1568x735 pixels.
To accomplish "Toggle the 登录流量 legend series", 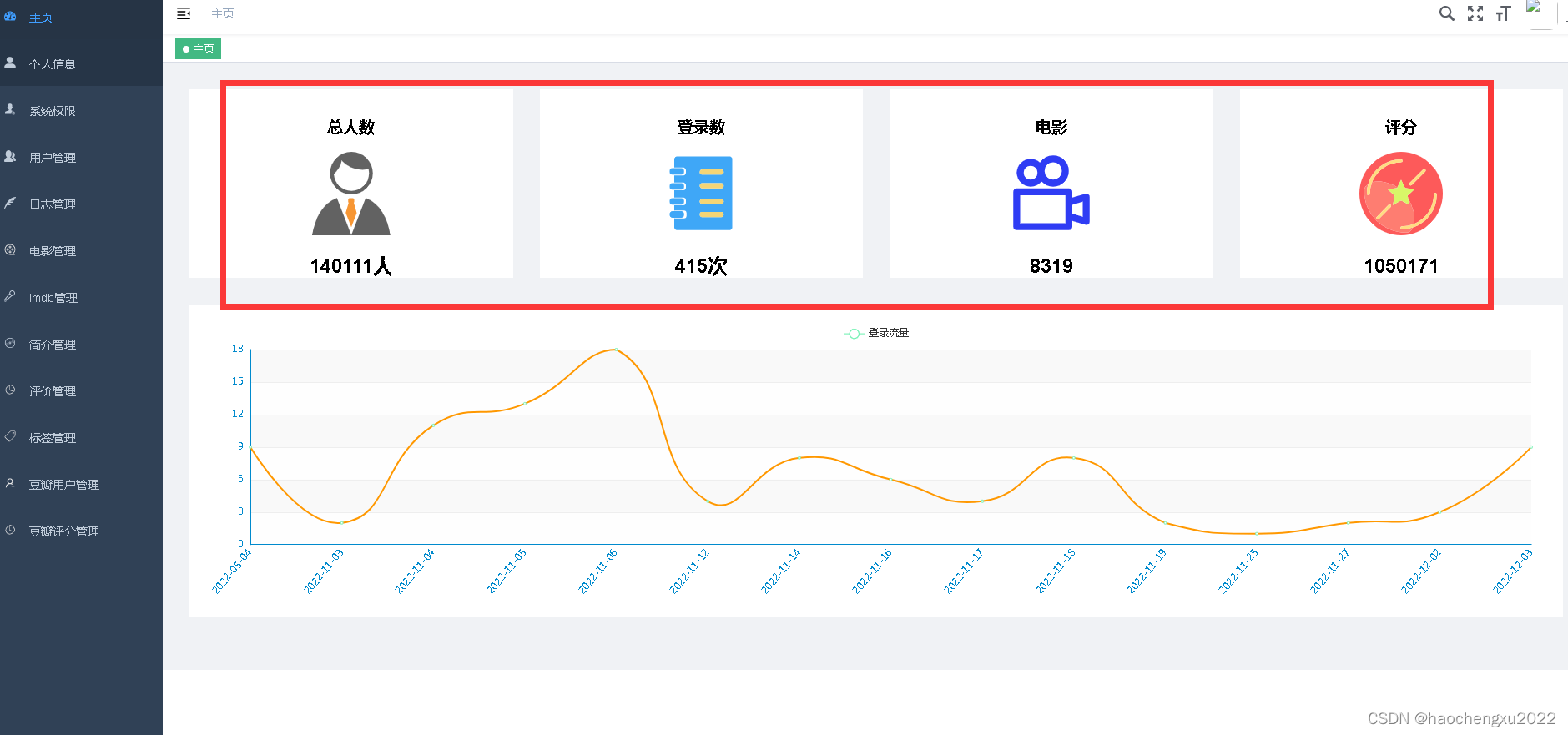I will 876,333.
